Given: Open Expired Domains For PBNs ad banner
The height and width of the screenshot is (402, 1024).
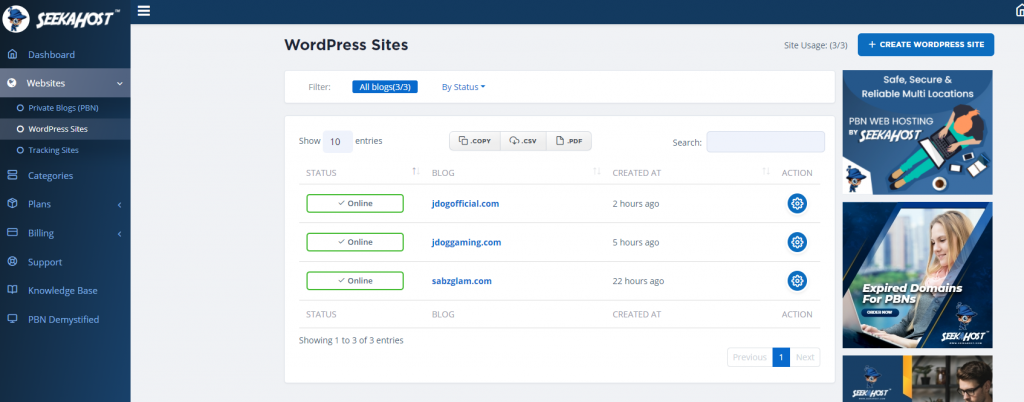Looking at the screenshot, I should [x=918, y=275].
